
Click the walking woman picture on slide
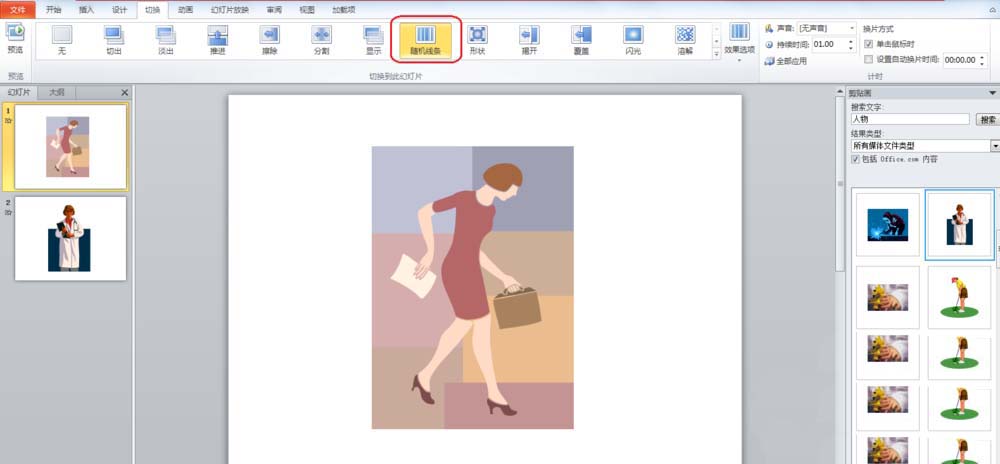(473, 287)
